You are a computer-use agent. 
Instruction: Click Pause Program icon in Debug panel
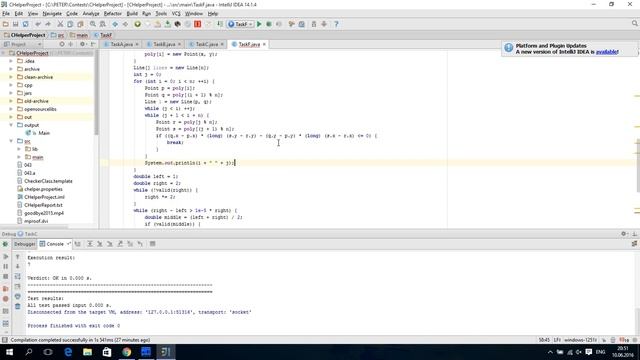6,267
